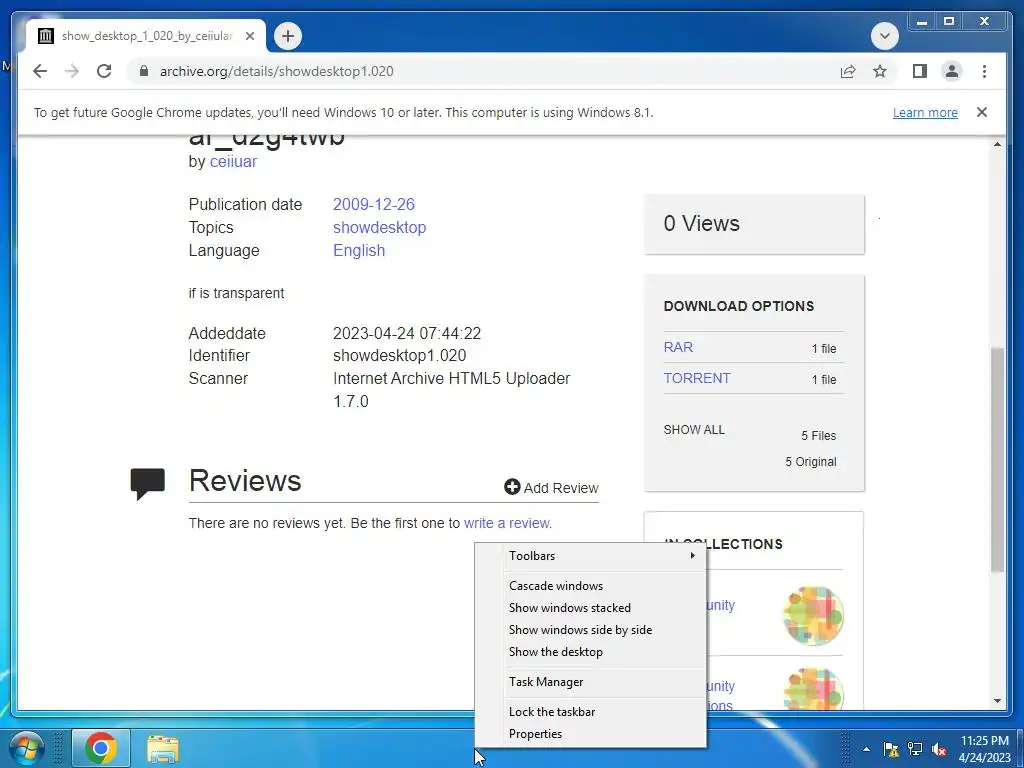
Task: Click the identifier text showdesktop1.020
Action: coord(400,356)
